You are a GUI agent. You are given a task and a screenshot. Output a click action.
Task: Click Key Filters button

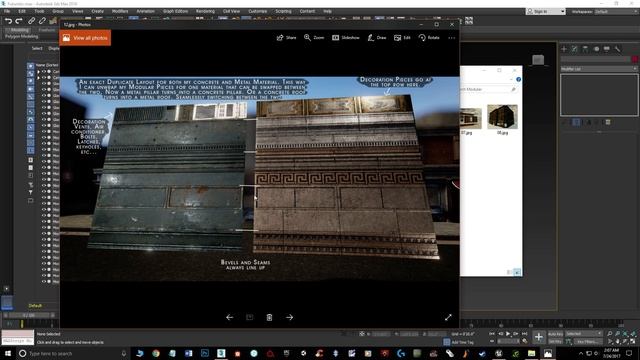coord(588,342)
